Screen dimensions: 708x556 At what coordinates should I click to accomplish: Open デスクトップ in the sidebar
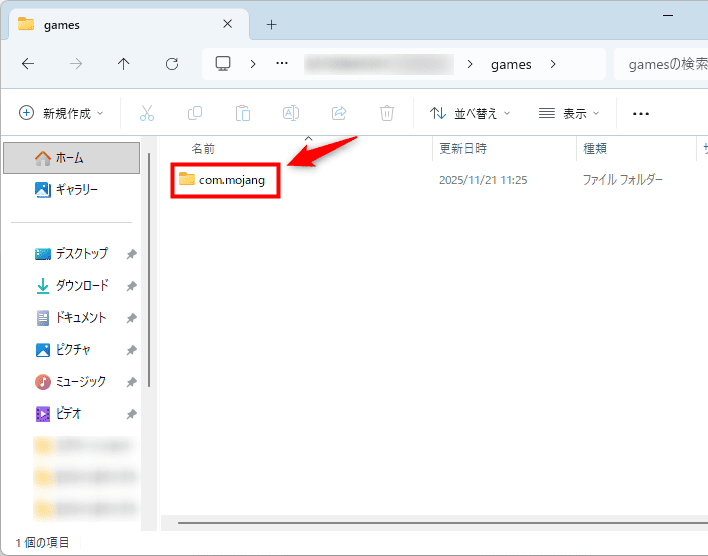coord(71,254)
